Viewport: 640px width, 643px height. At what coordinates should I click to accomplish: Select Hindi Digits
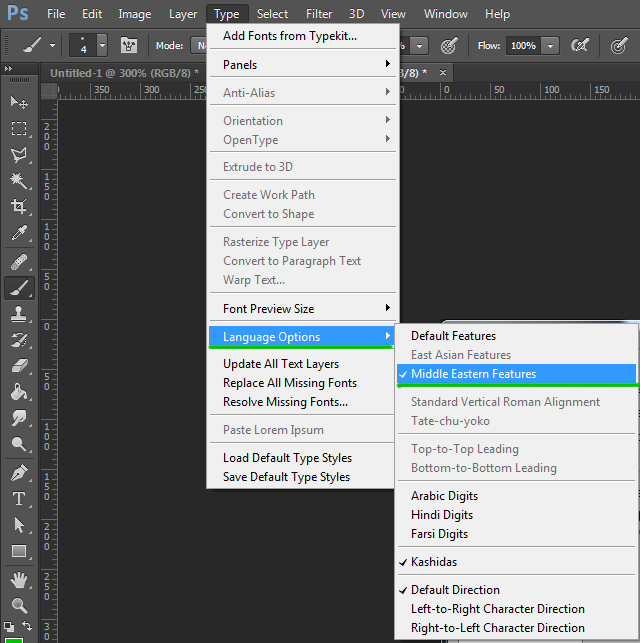pos(516,515)
